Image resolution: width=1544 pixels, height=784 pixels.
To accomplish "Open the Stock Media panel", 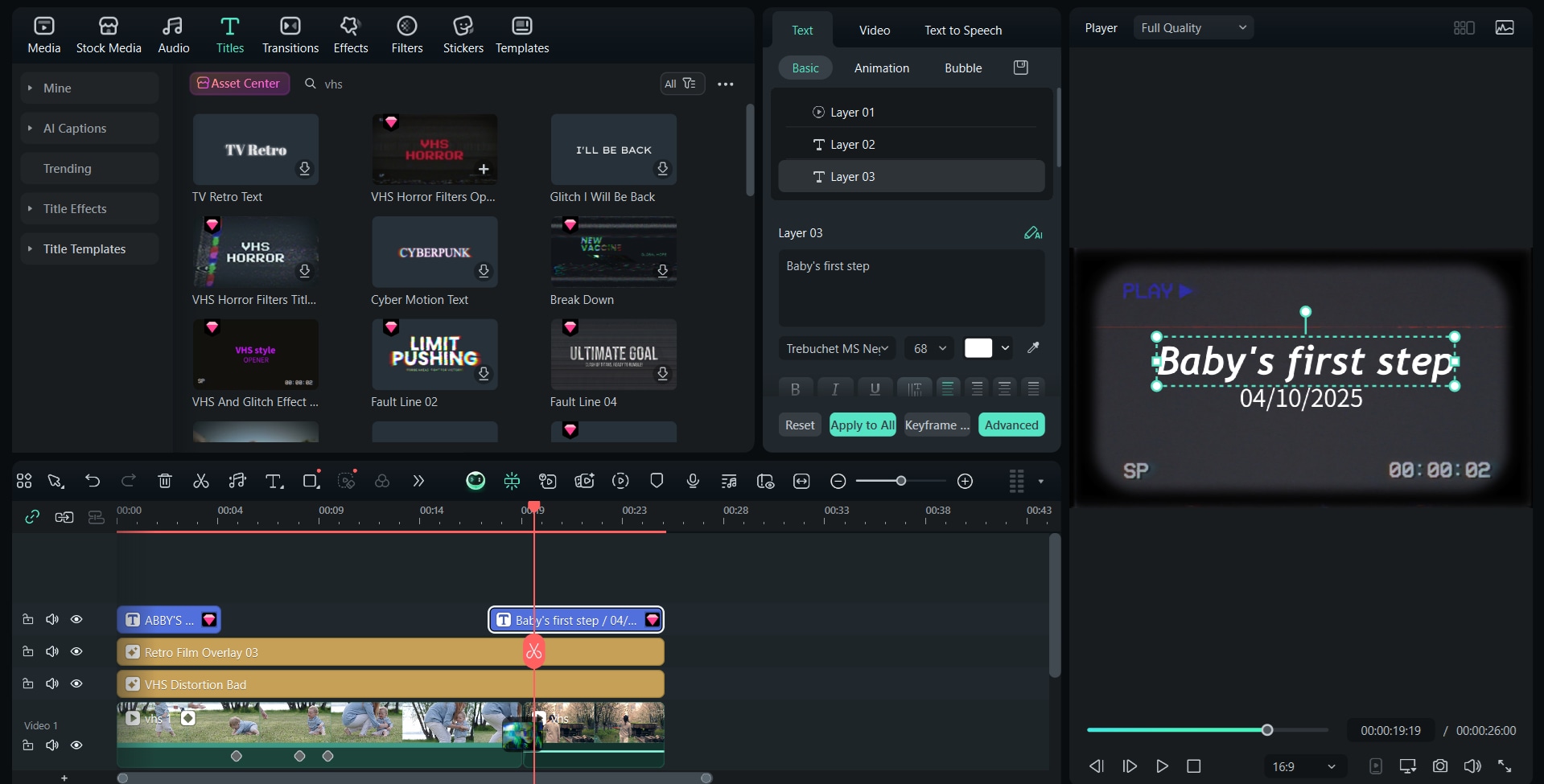I will tap(109, 35).
